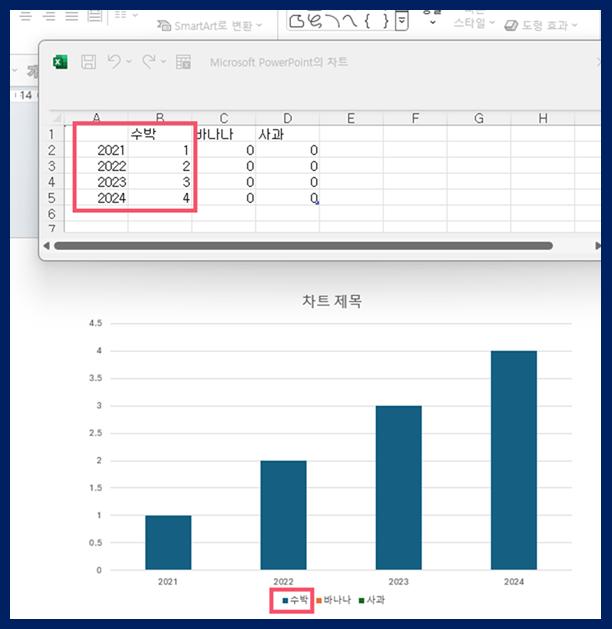Select row 5 header
The height and width of the screenshot is (629, 612).
(52, 198)
